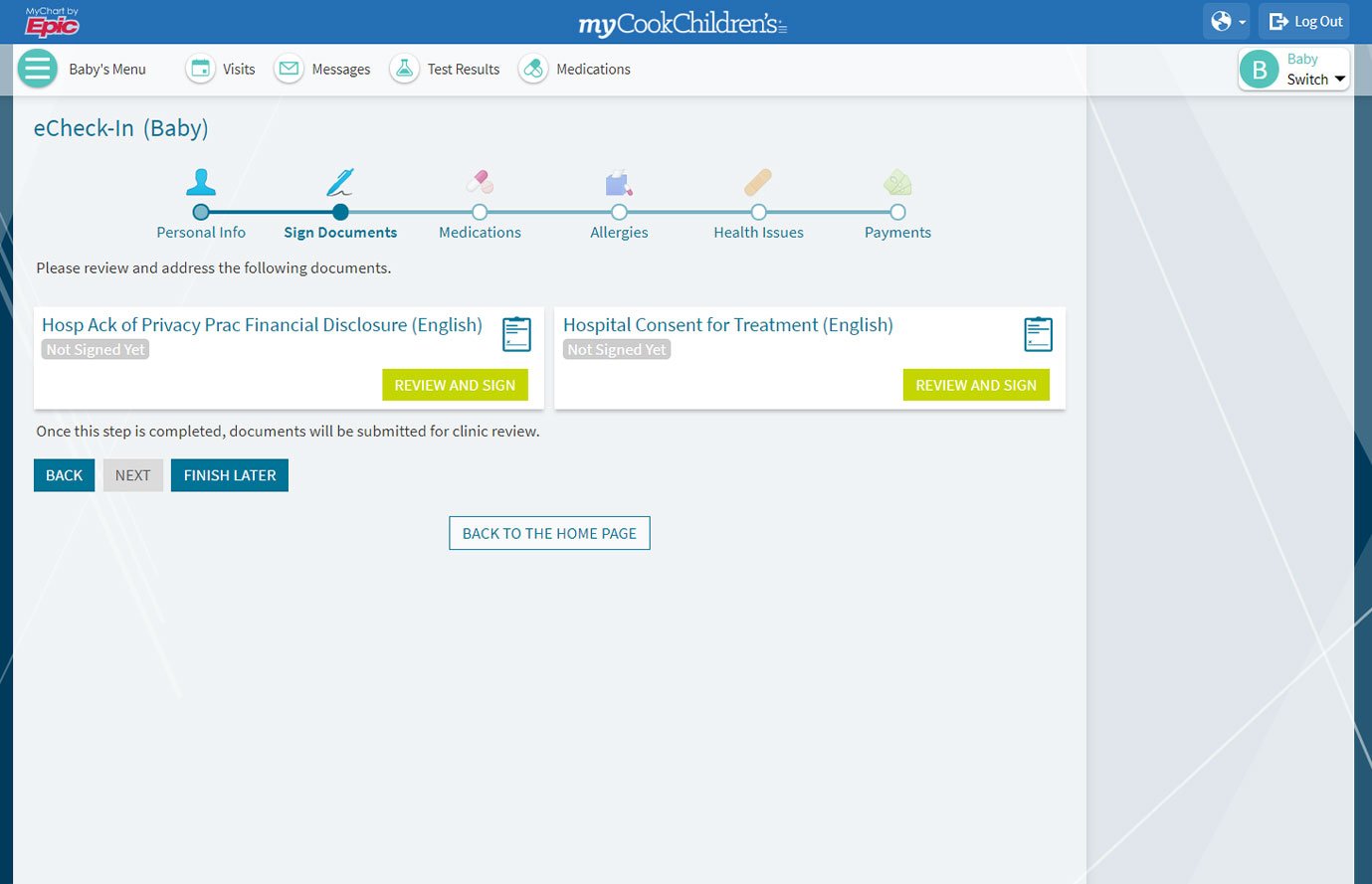The height and width of the screenshot is (884, 1372).
Task: Open the Medications pill icon in navbar
Action: [533, 69]
